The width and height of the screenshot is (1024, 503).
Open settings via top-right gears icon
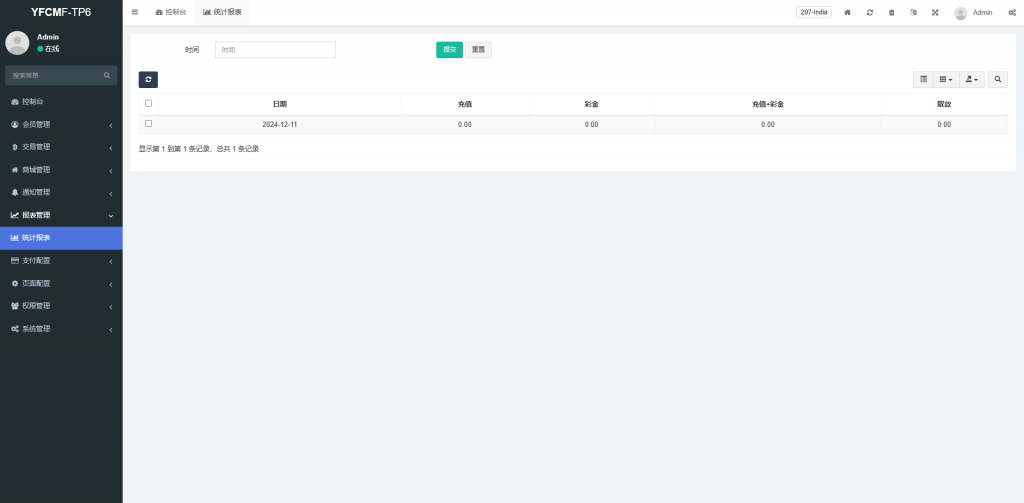(x=1012, y=12)
